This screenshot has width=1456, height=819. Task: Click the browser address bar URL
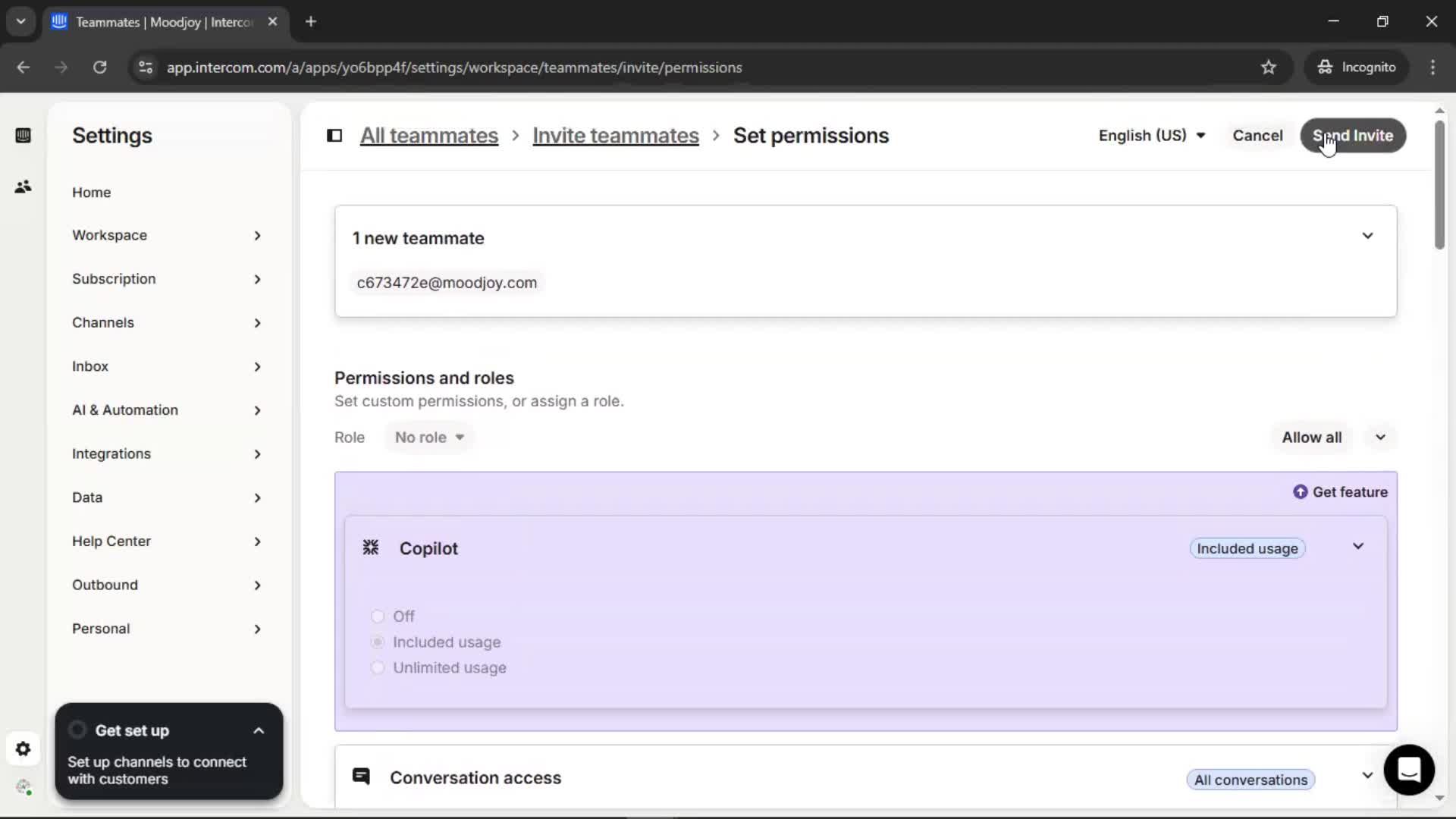(454, 67)
